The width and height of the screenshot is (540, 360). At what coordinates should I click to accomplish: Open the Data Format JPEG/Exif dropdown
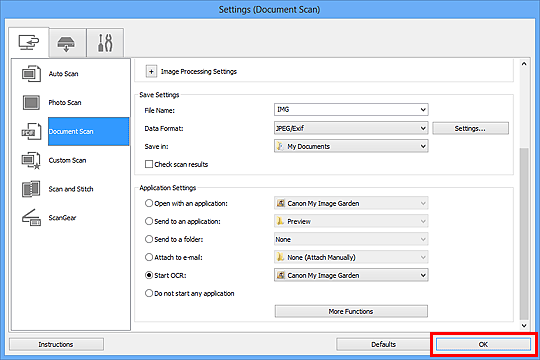pyautogui.click(x=351, y=128)
